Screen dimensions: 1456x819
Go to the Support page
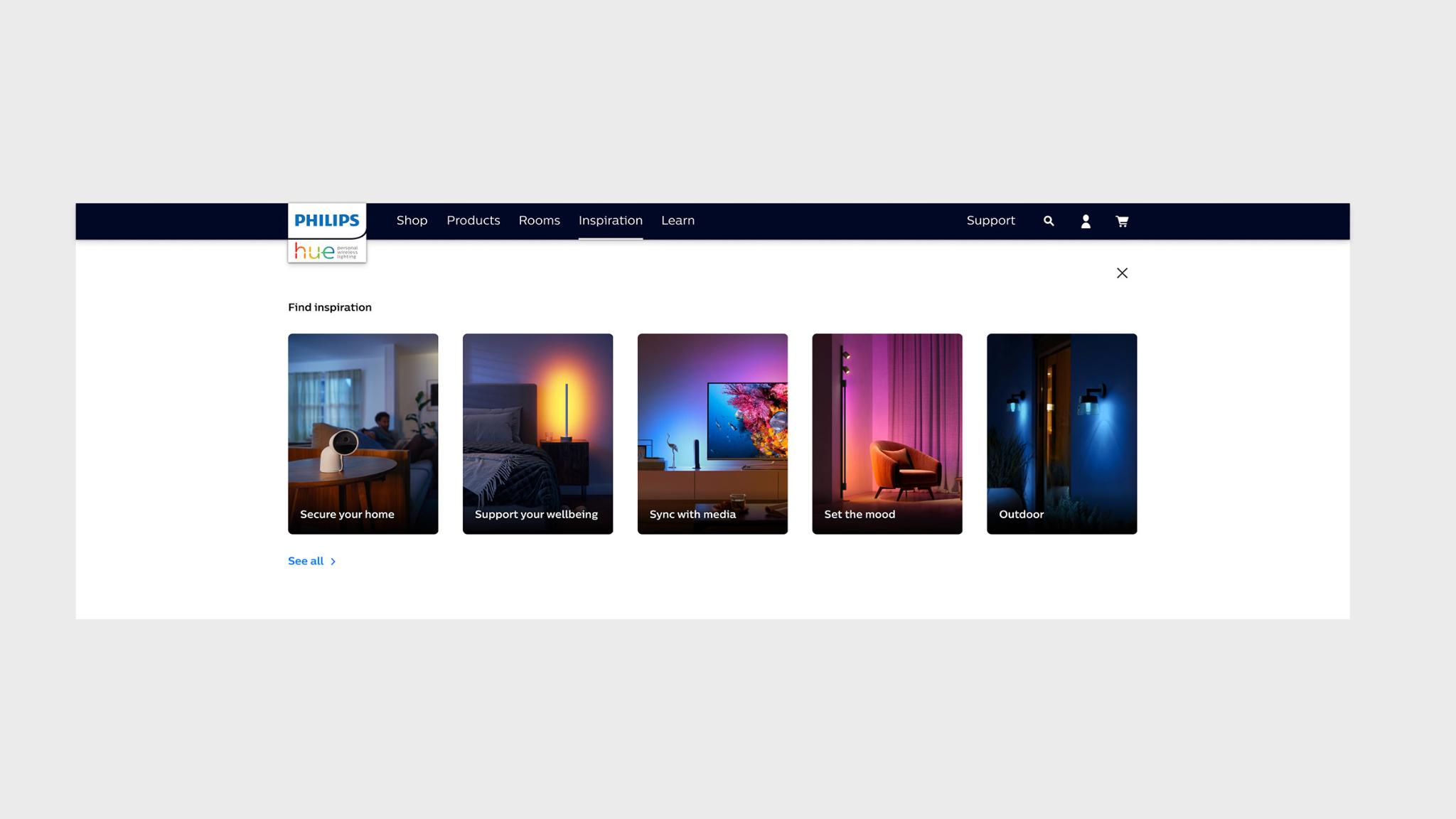990,220
